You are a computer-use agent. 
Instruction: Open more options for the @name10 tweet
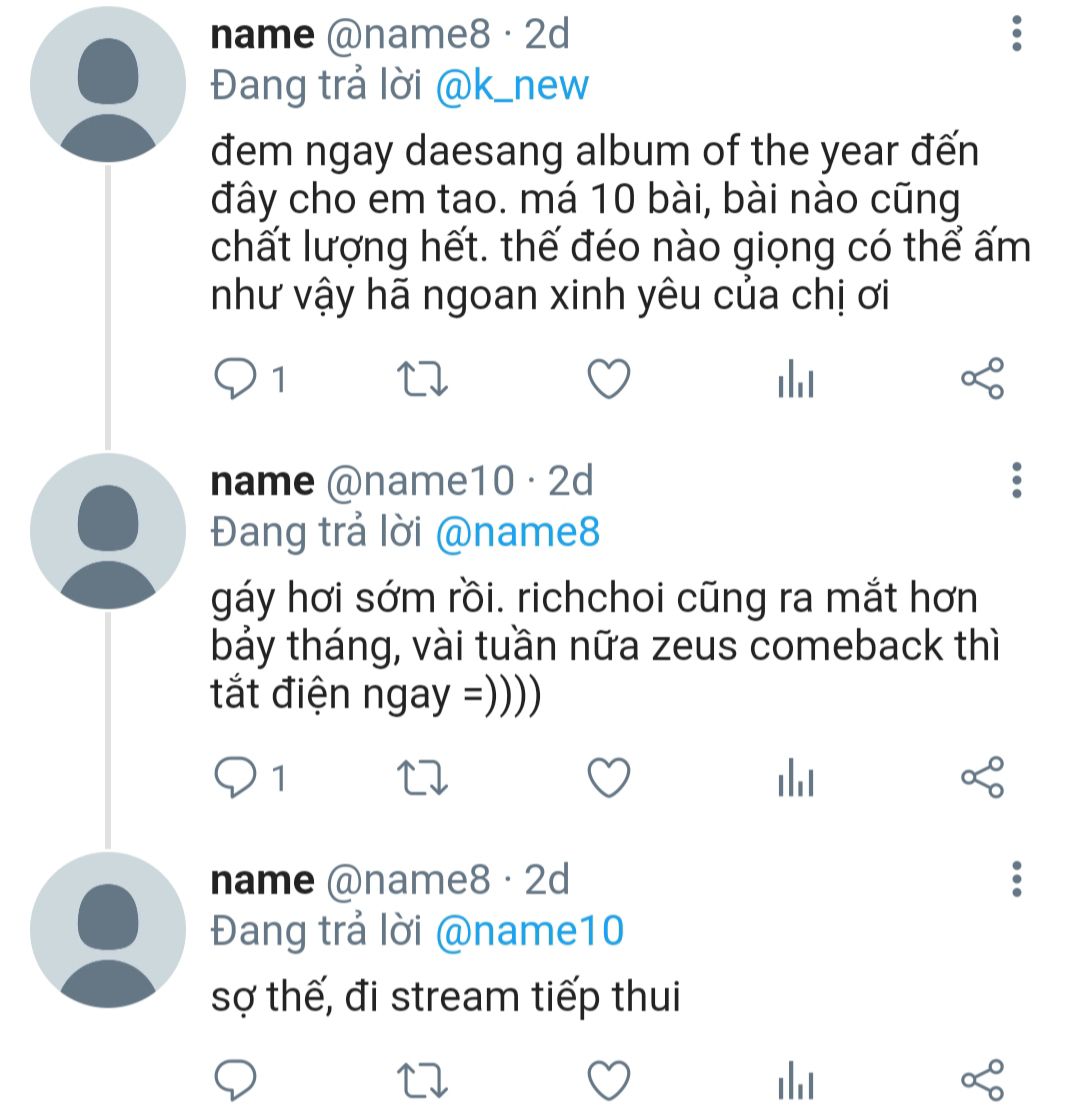pyautogui.click(x=1016, y=480)
